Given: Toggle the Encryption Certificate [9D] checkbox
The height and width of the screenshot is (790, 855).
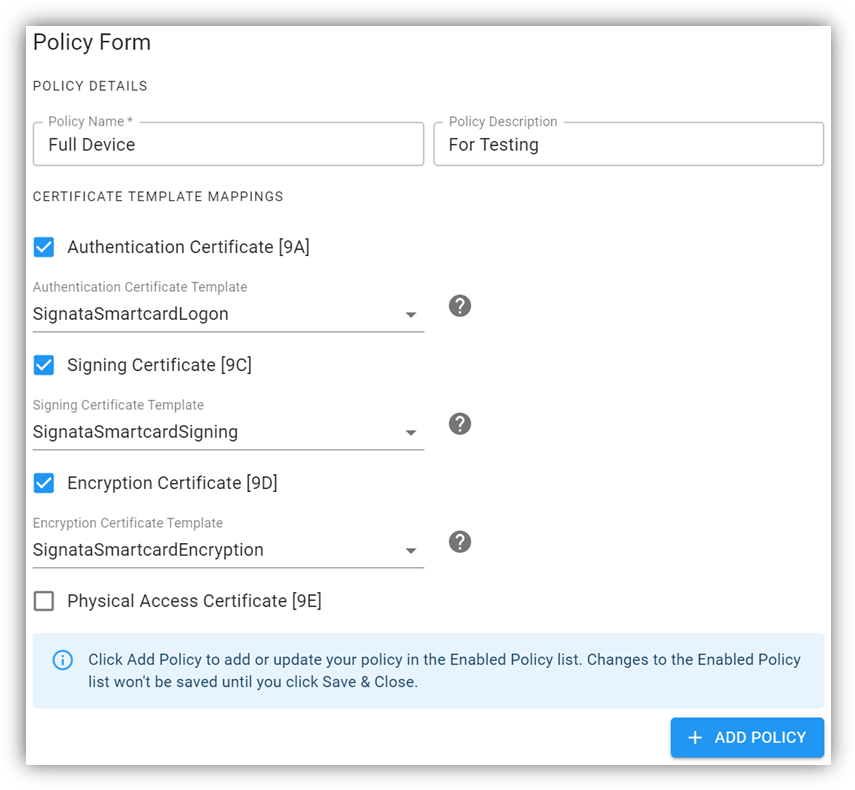Looking at the screenshot, I should coord(44,483).
